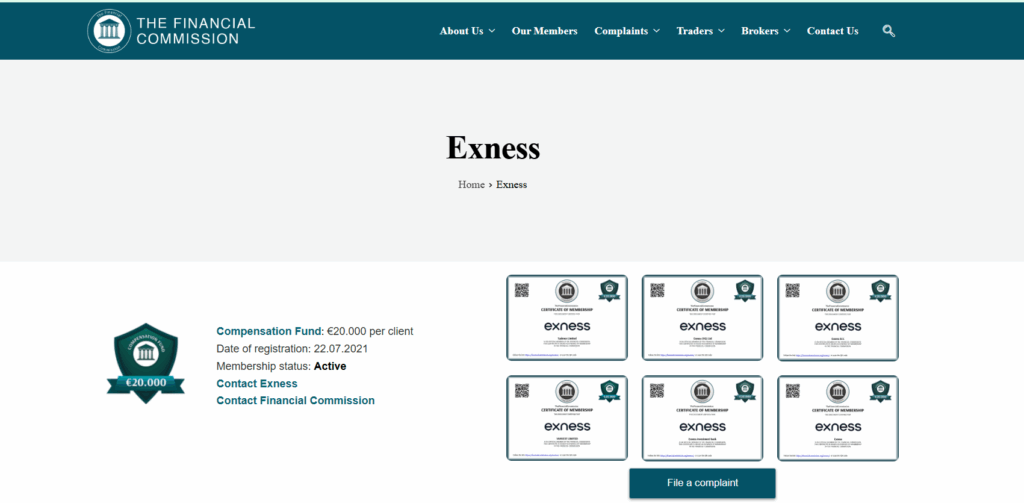The height and width of the screenshot is (503, 1024).
Task: Open the Contact Exness link
Action: pos(257,383)
